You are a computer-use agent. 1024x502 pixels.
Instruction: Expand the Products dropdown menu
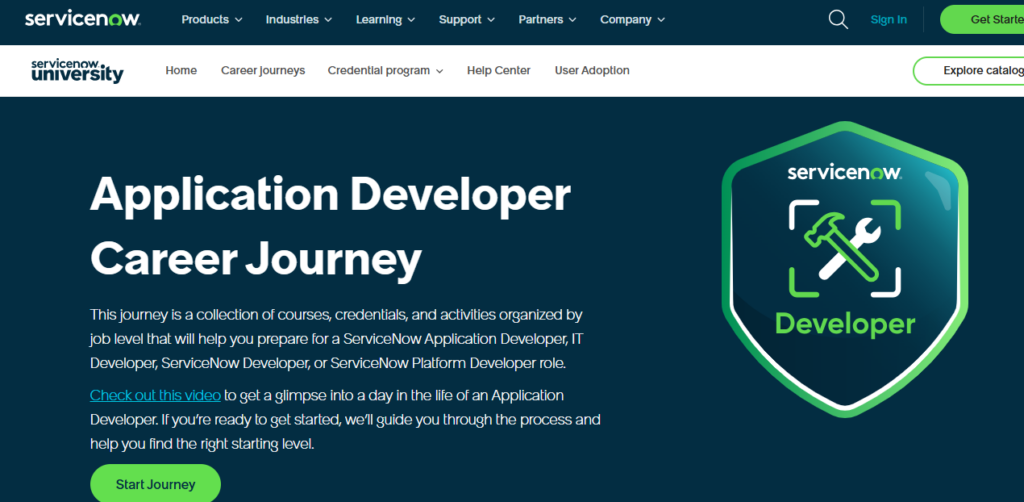[212, 19]
